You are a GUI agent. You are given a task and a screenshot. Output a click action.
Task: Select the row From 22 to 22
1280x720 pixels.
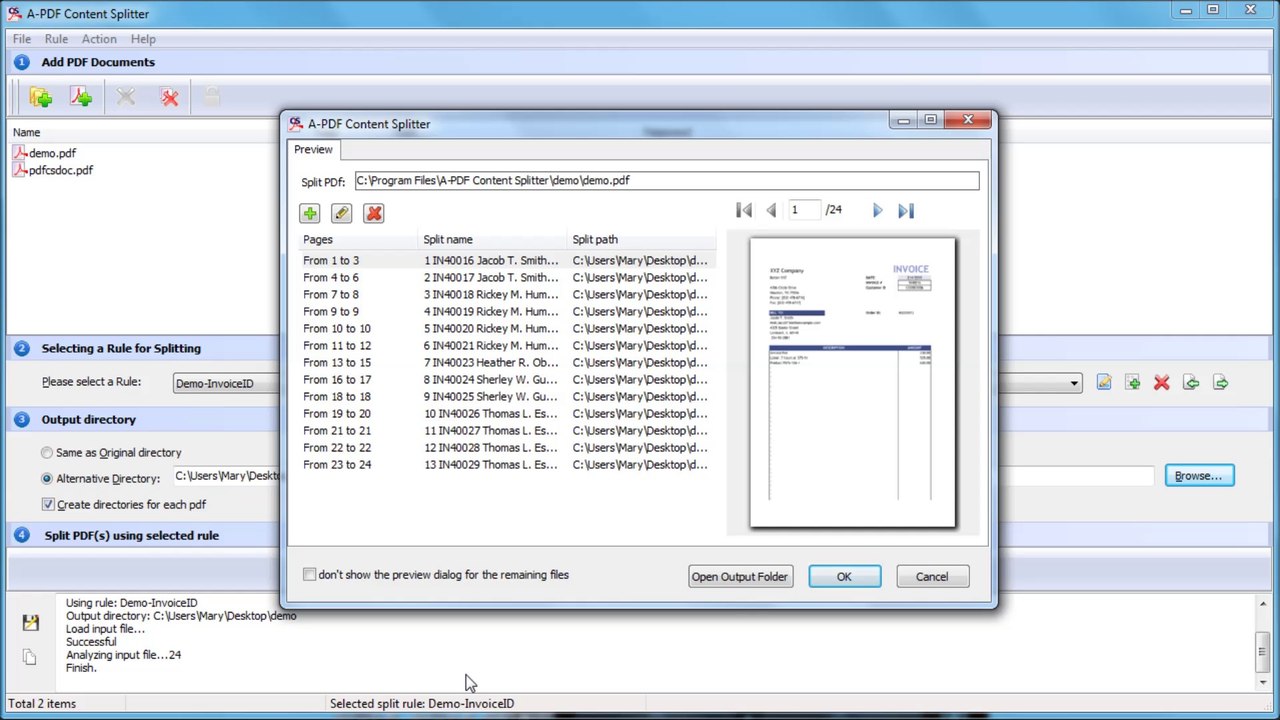[x=508, y=447]
